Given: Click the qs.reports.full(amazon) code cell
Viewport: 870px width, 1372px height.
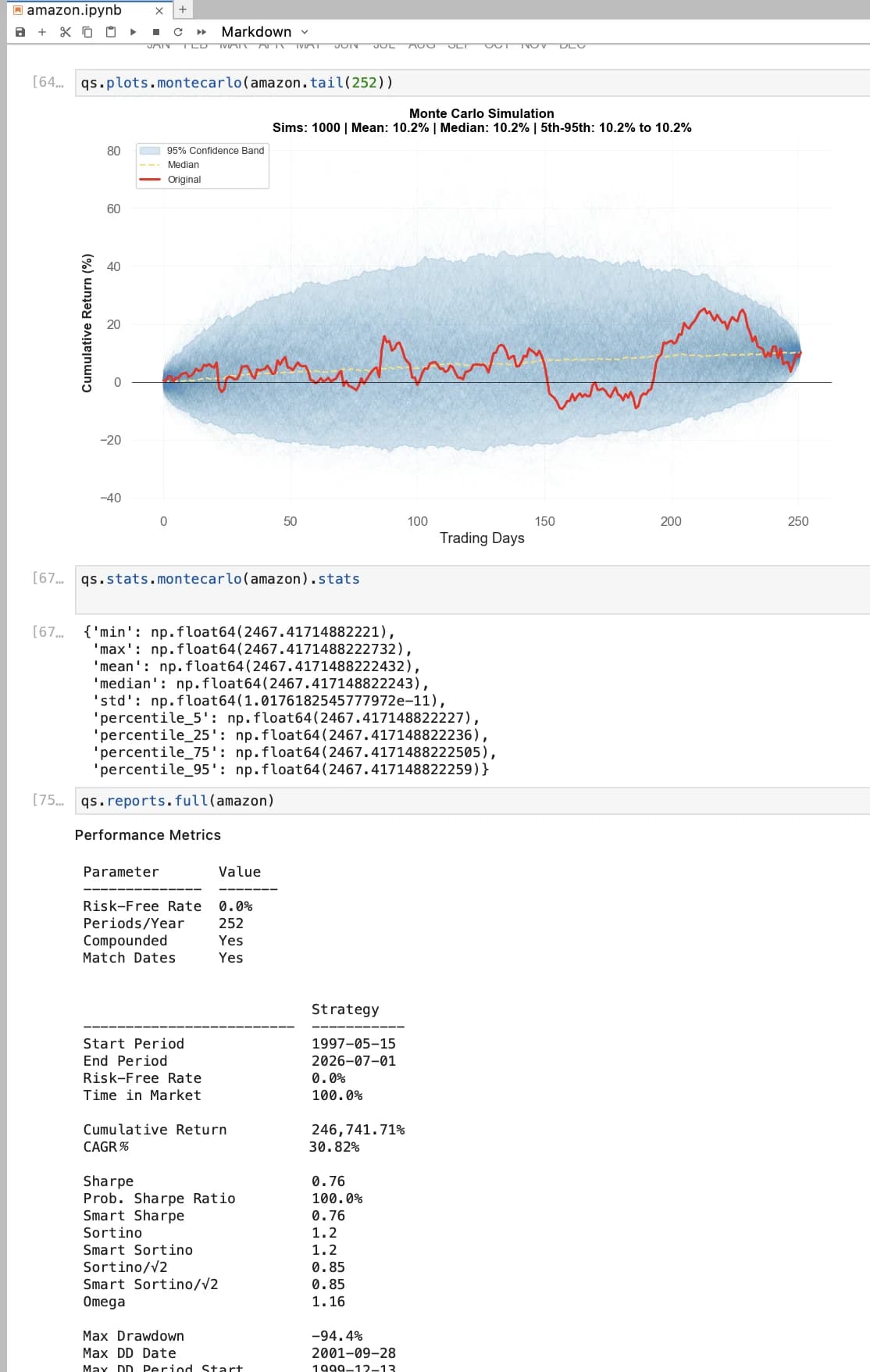Looking at the screenshot, I should 472,801.
